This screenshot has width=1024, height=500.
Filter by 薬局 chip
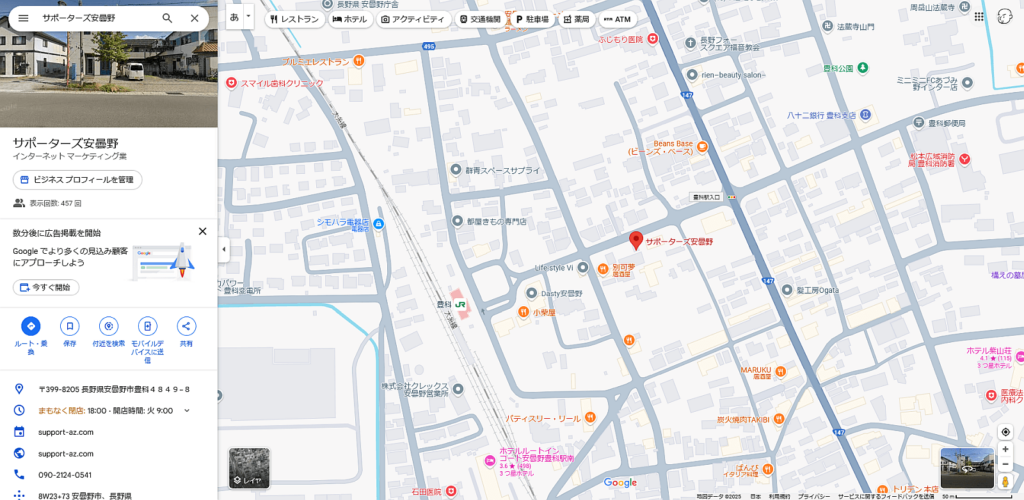tap(577, 20)
